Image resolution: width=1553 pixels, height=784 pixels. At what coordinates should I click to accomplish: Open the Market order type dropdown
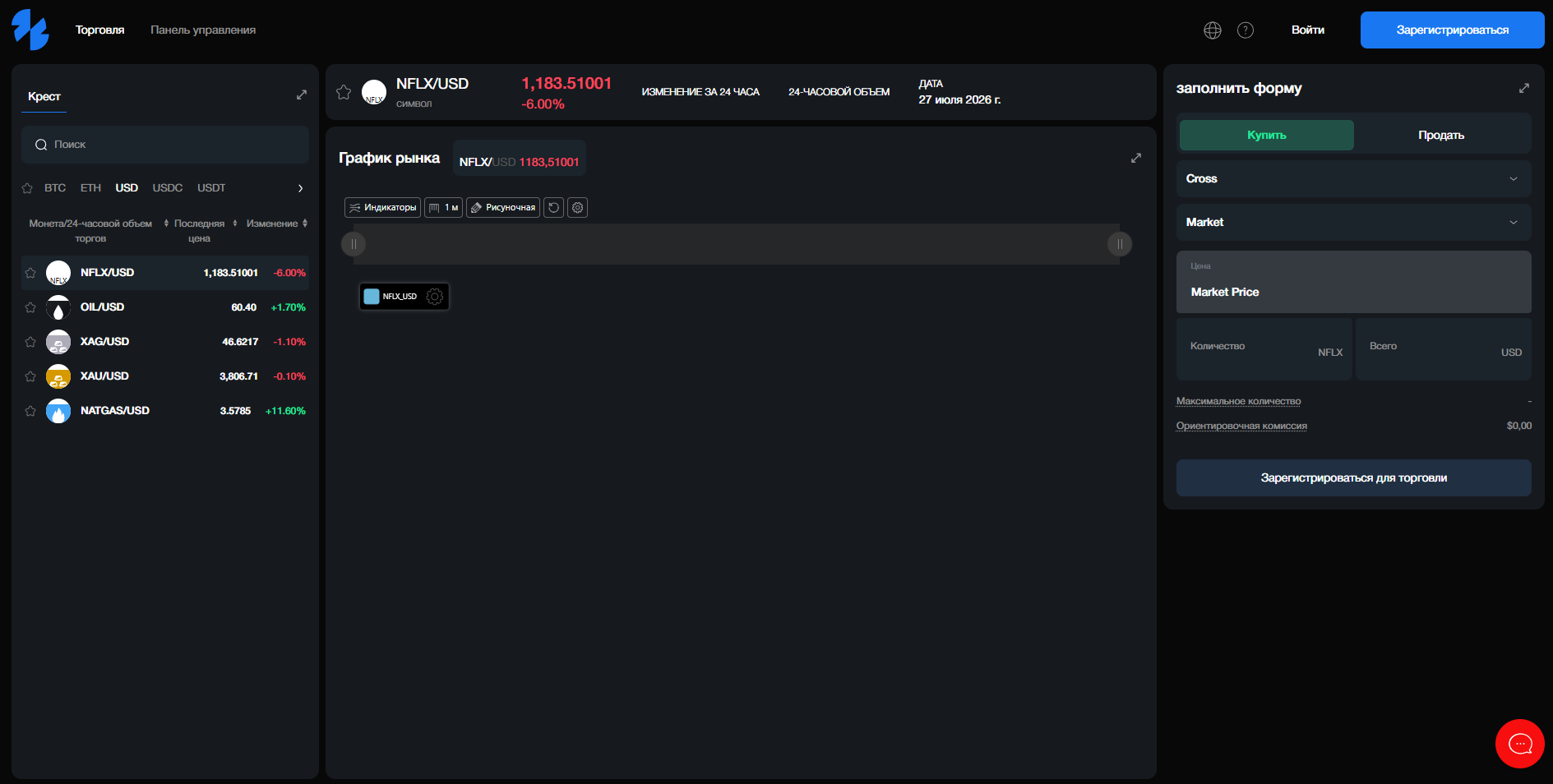point(1353,222)
